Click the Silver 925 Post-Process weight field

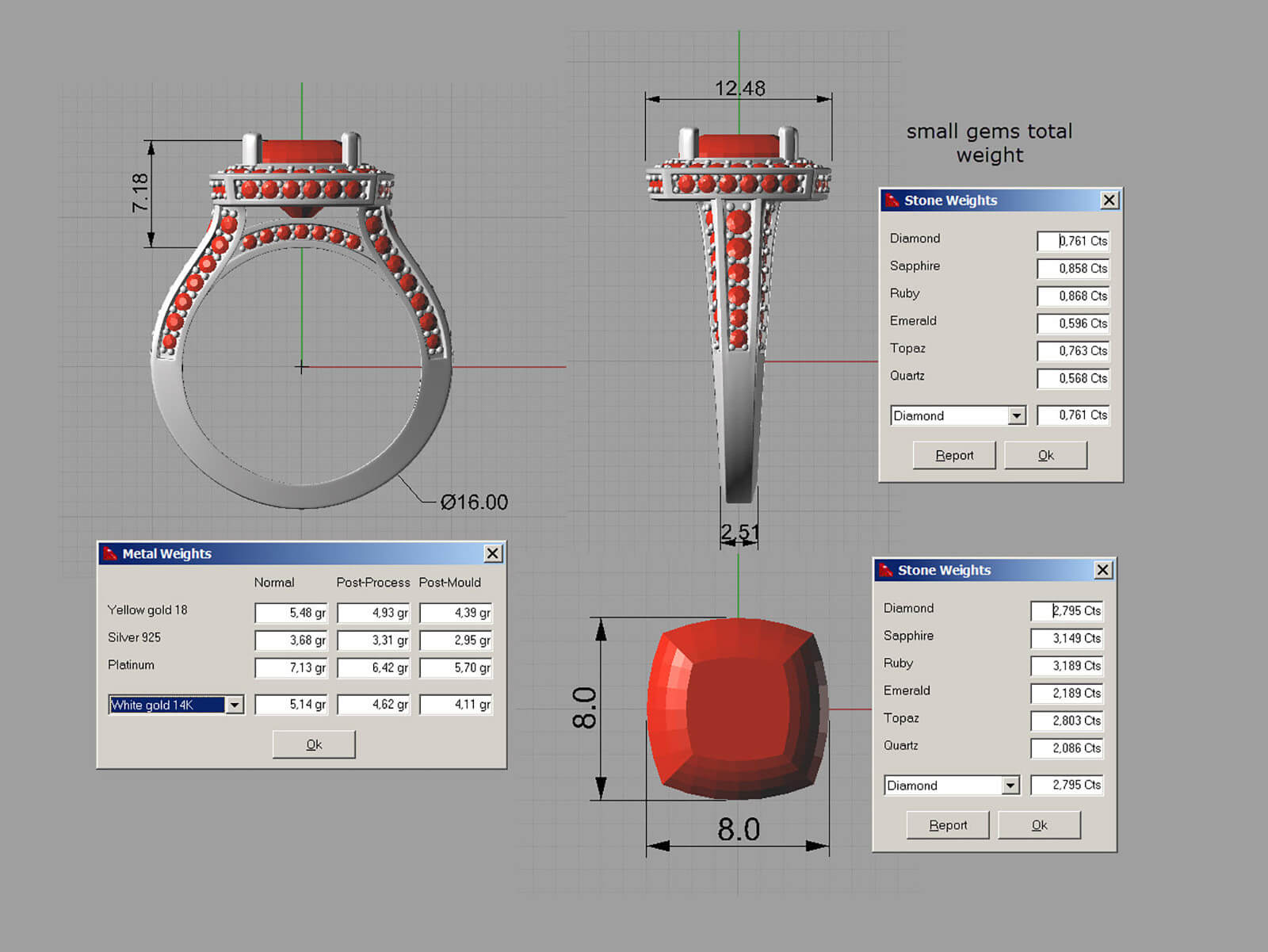[373, 640]
